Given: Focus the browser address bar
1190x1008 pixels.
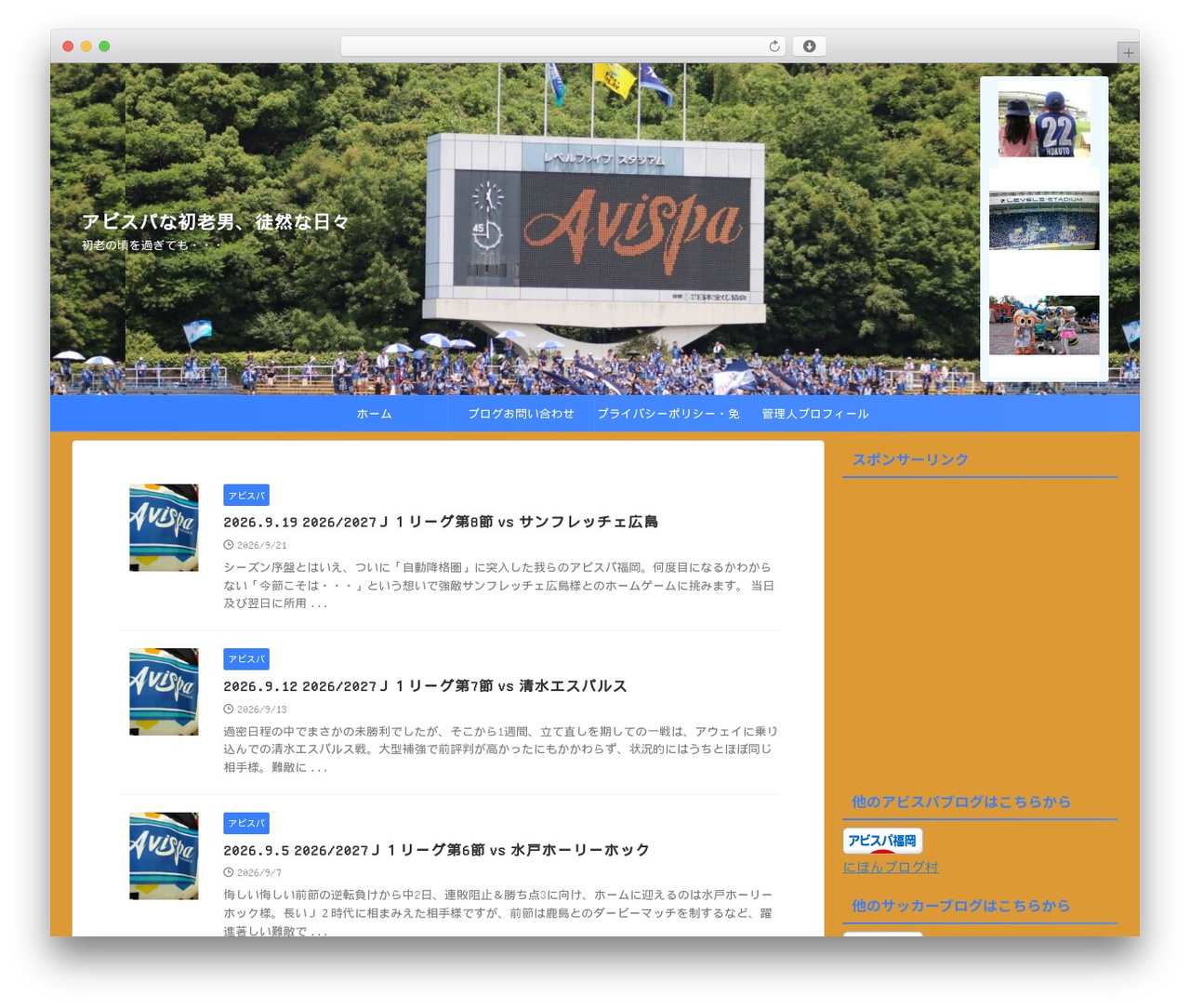Looking at the screenshot, I should 563,46.
